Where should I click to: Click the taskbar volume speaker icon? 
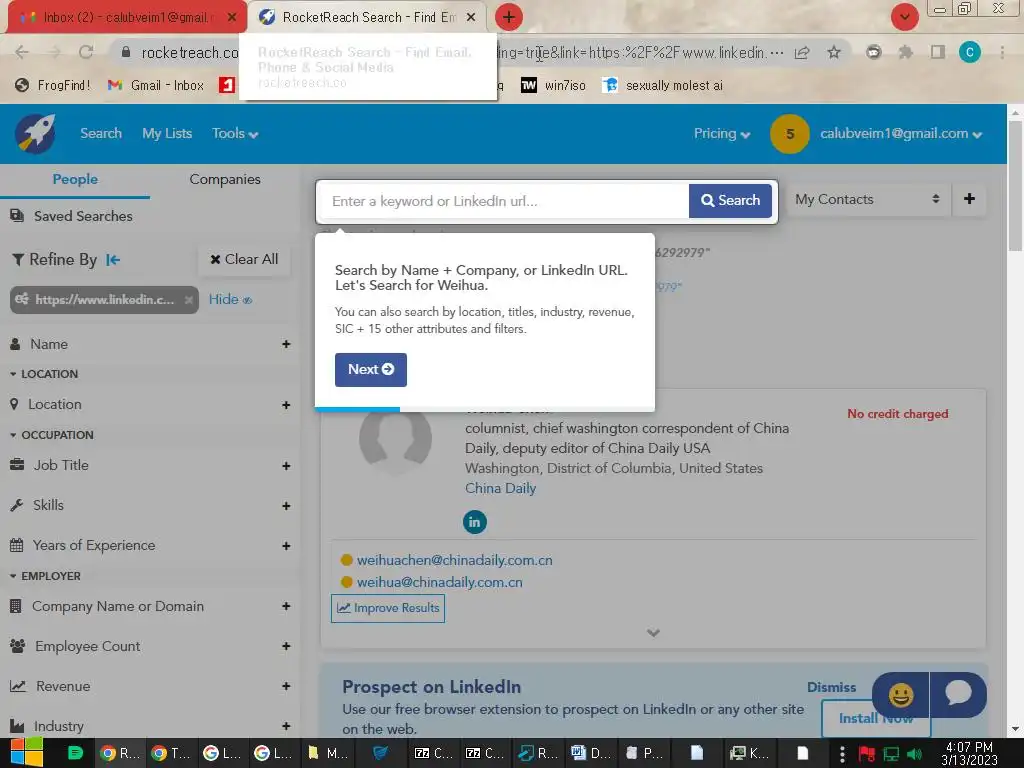pyautogui.click(x=914, y=754)
